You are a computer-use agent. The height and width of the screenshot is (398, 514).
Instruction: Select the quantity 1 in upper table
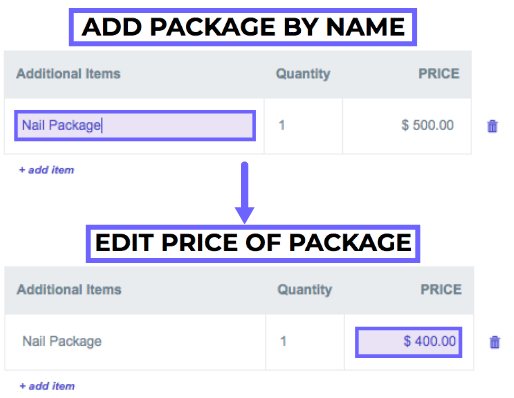point(282,125)
